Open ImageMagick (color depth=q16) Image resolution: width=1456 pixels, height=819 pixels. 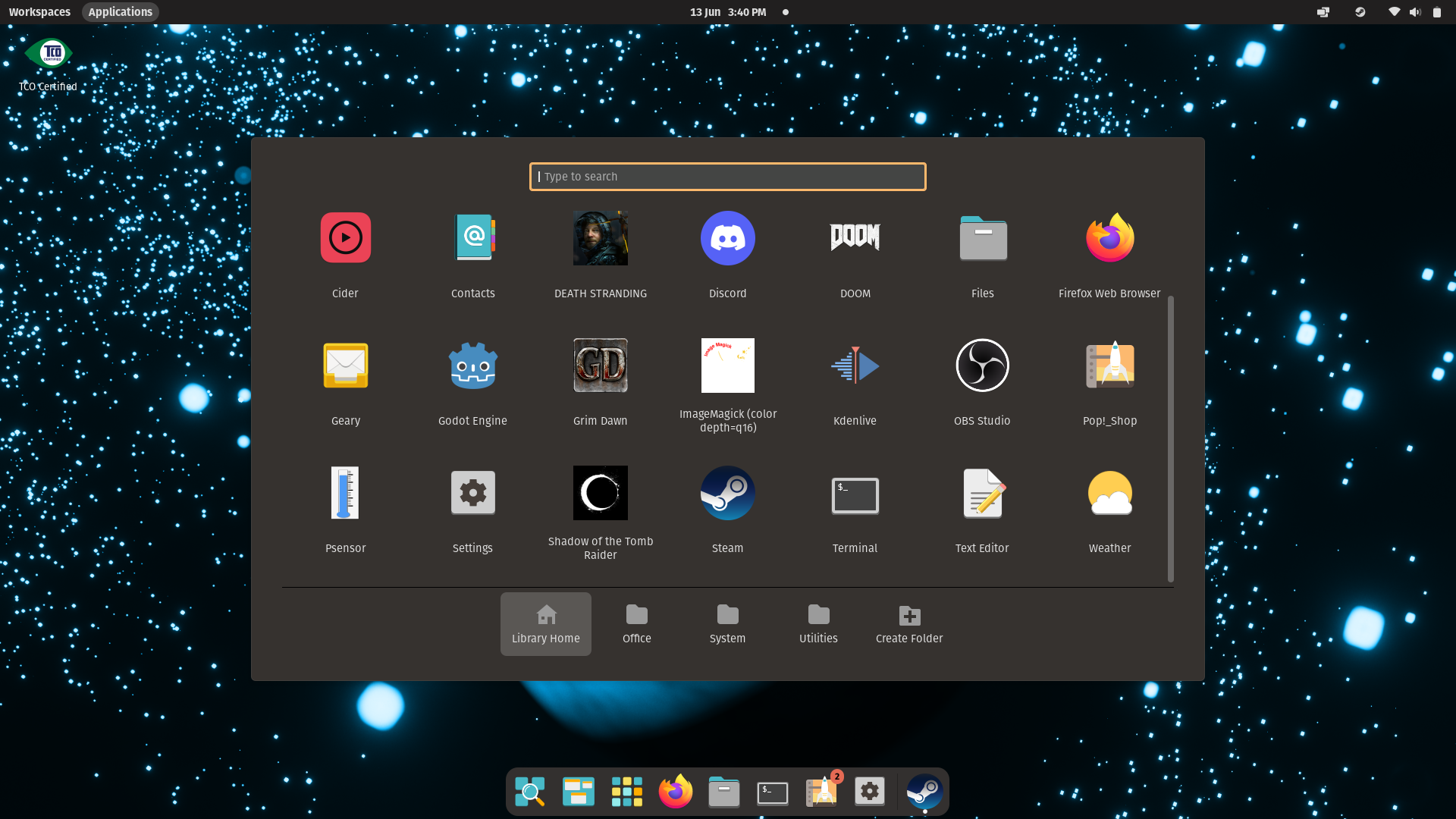(728, 366)
